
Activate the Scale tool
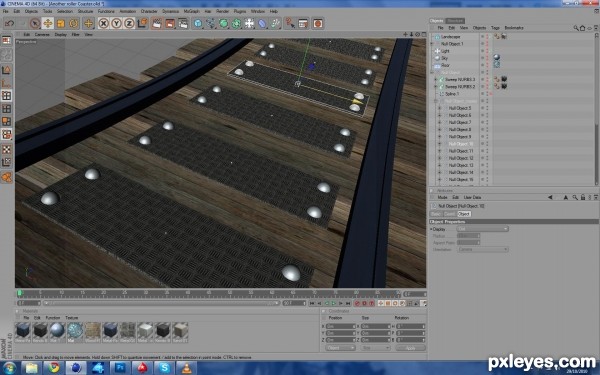tap(60, 23)
